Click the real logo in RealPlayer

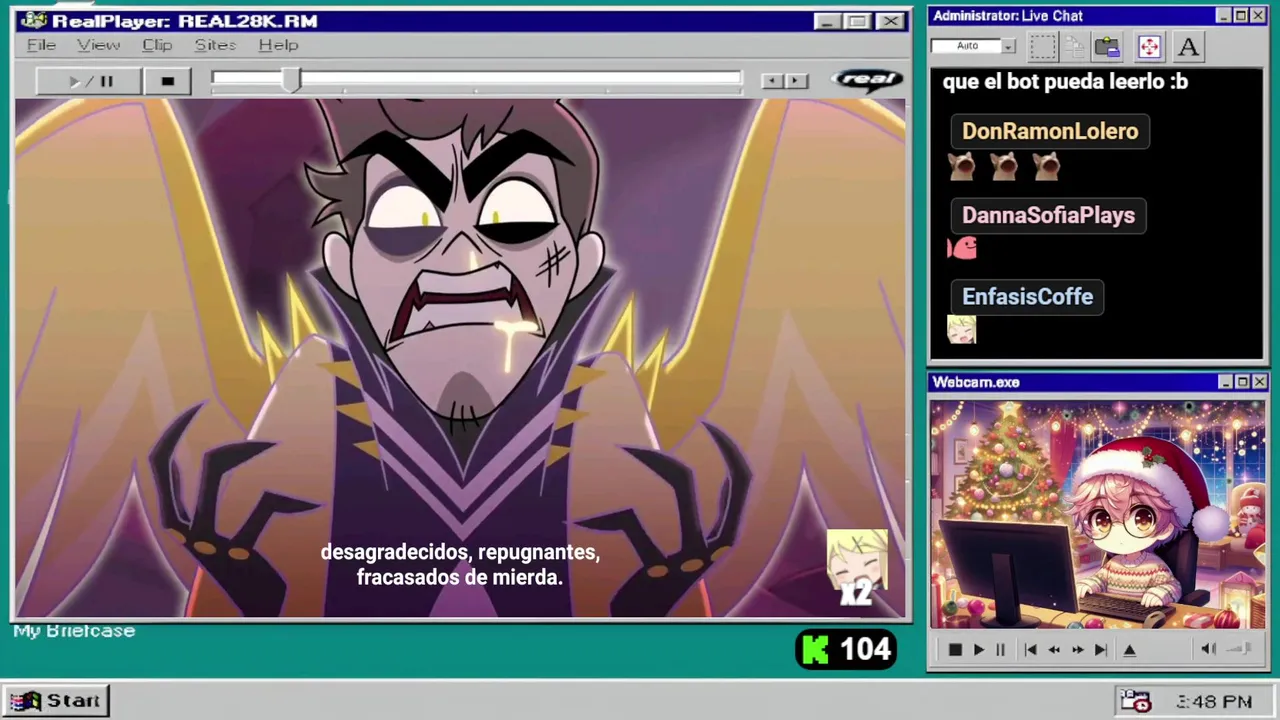[x=866, y=80]
